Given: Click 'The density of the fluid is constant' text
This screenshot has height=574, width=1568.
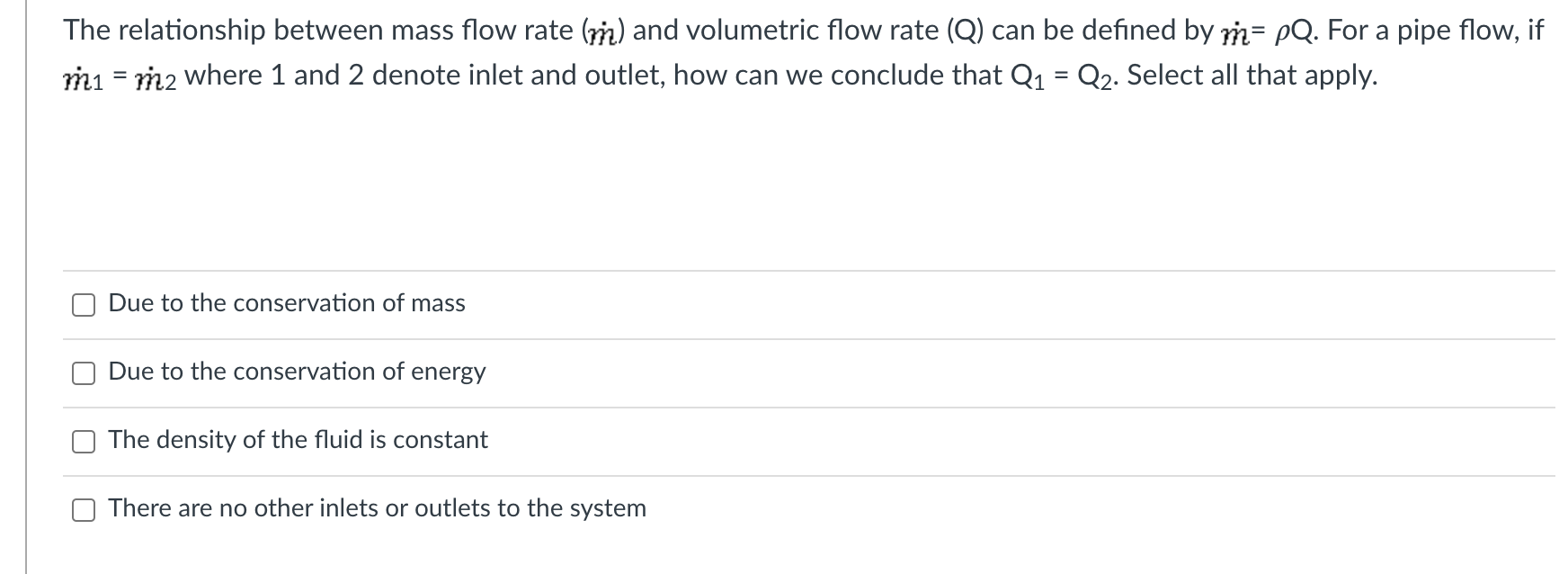Looking at the screenshot, I should [298, 440].
